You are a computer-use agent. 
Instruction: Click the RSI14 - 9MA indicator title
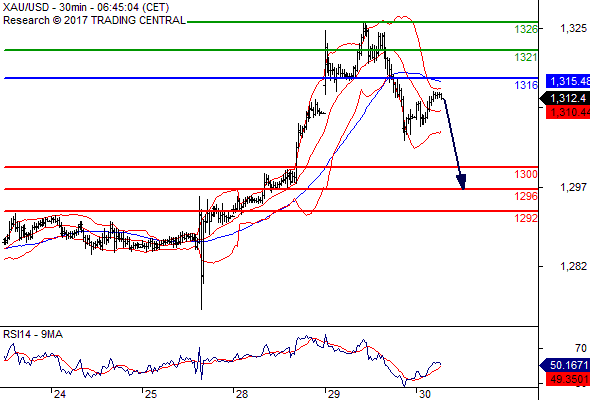click(x=33, y=334)
